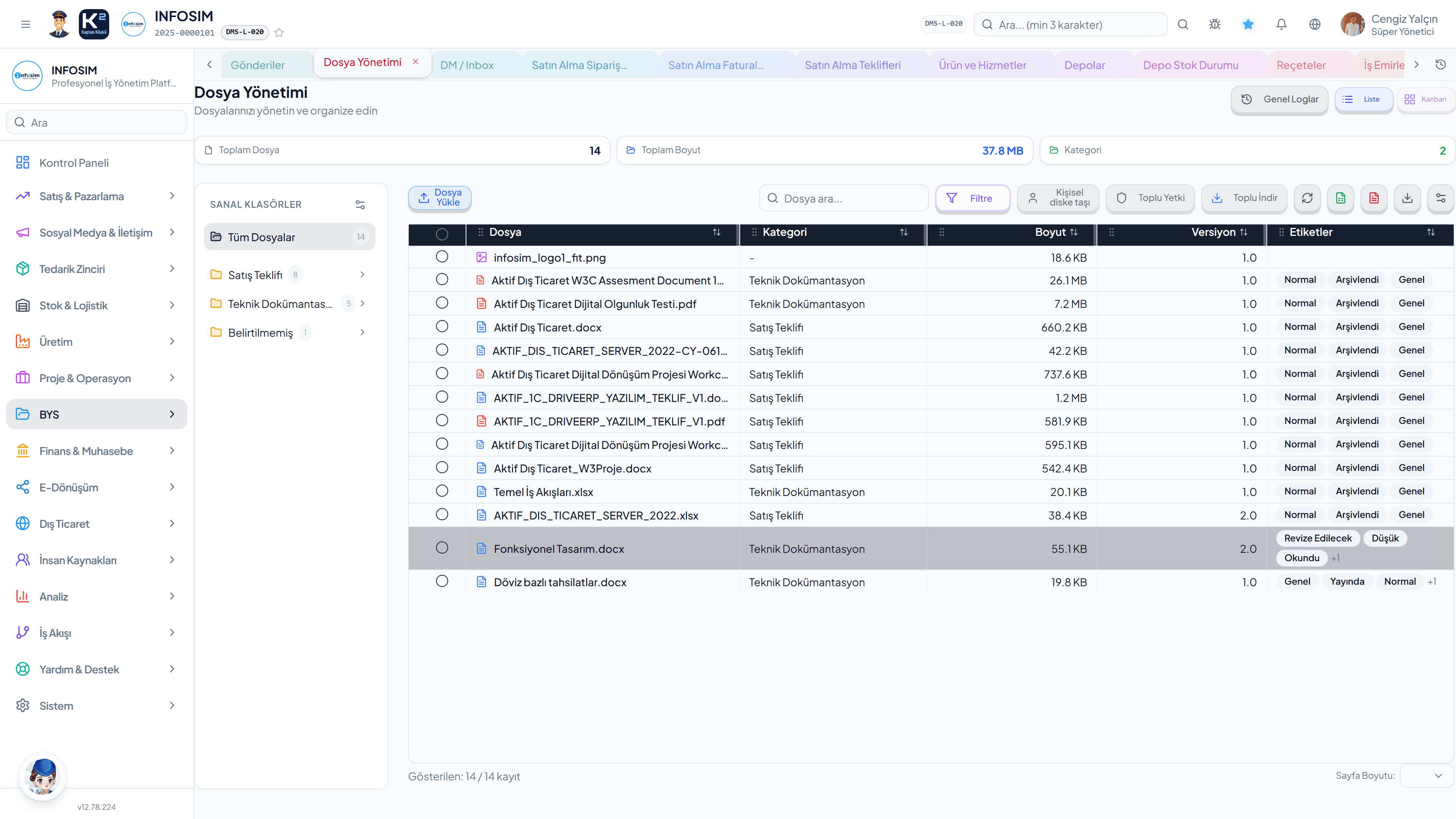
Task: Export list with green Excel icon
Action: point(1340,198)
